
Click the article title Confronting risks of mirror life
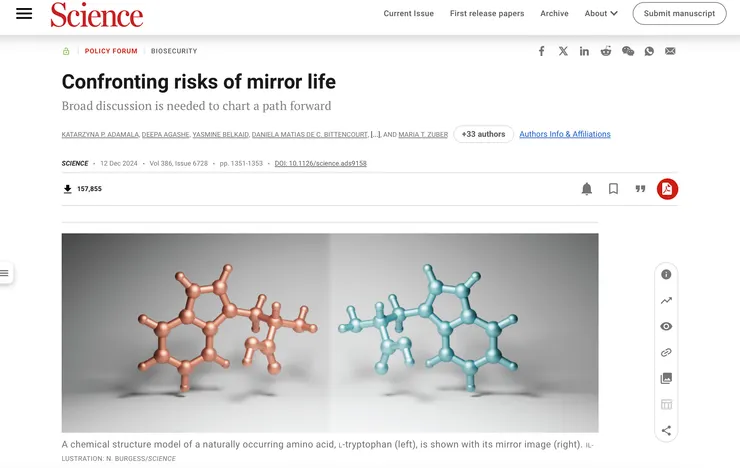[x=199, y=82]
